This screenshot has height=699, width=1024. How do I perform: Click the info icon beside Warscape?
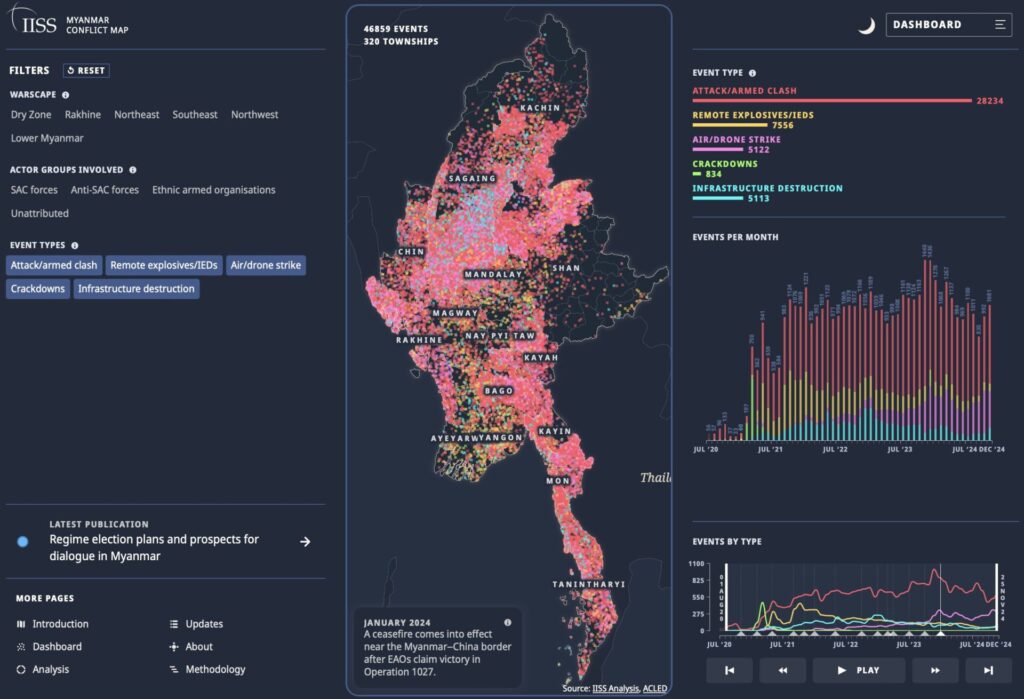(x=66, y=95)
